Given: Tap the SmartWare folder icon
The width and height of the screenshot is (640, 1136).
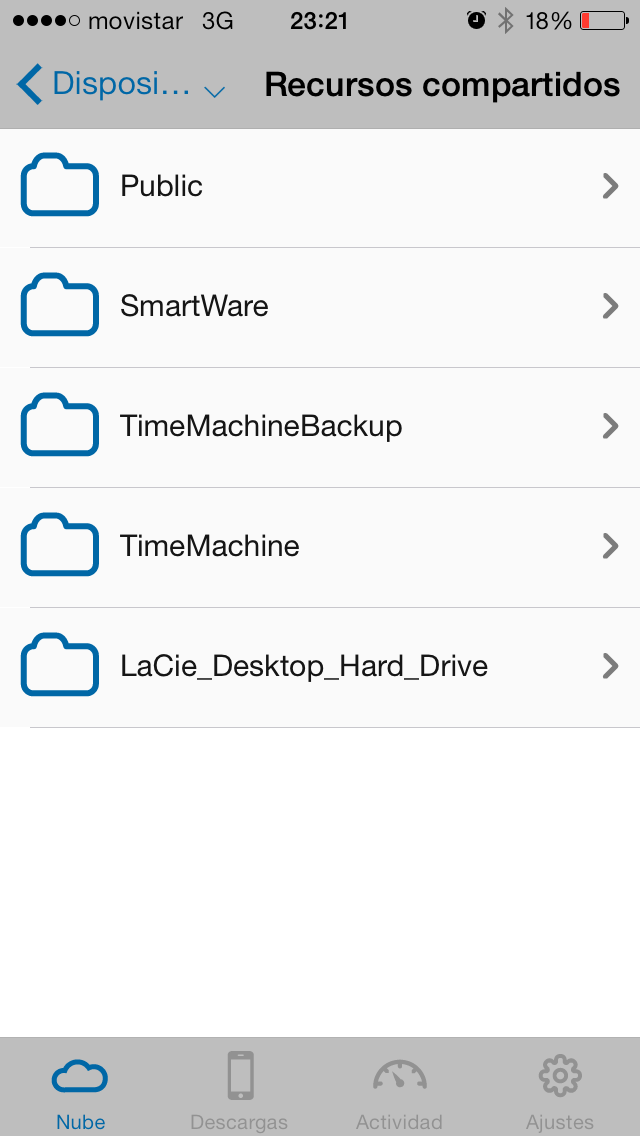Looking at the screenshot, I should tap(60, 306).
